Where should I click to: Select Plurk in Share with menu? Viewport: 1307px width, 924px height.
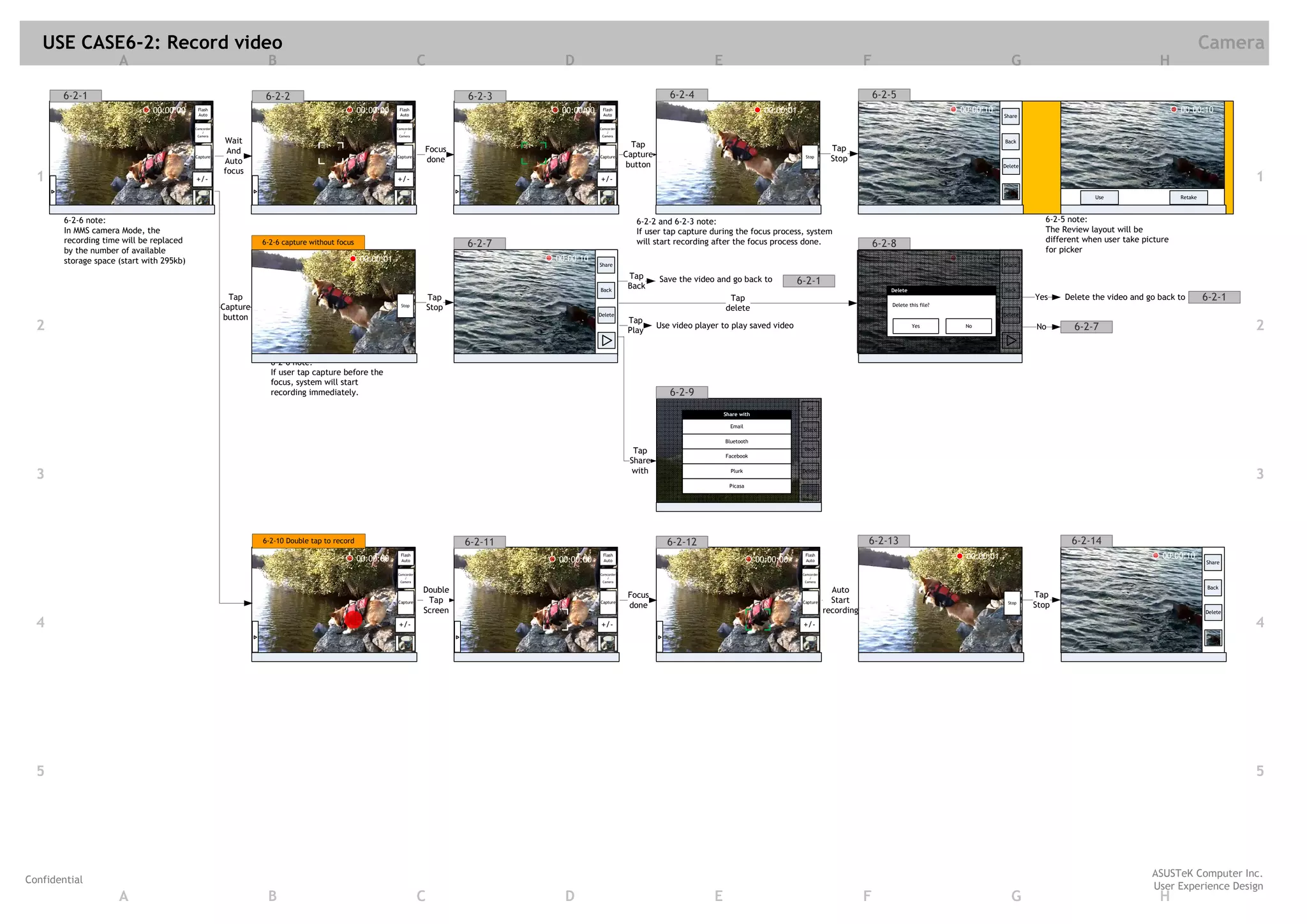tap(736, 471)
